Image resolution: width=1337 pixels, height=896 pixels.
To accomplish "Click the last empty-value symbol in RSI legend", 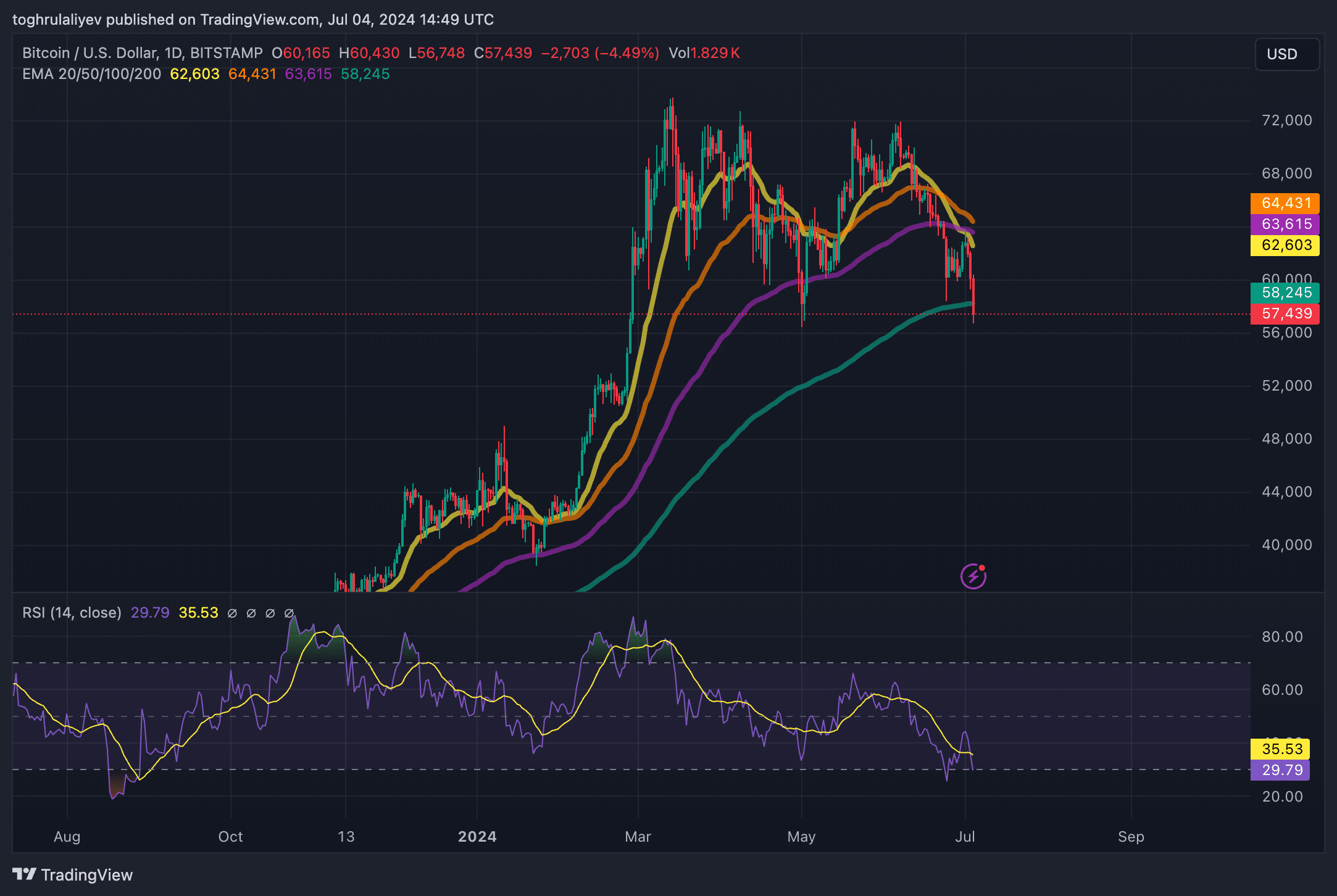I will point(288,613).
